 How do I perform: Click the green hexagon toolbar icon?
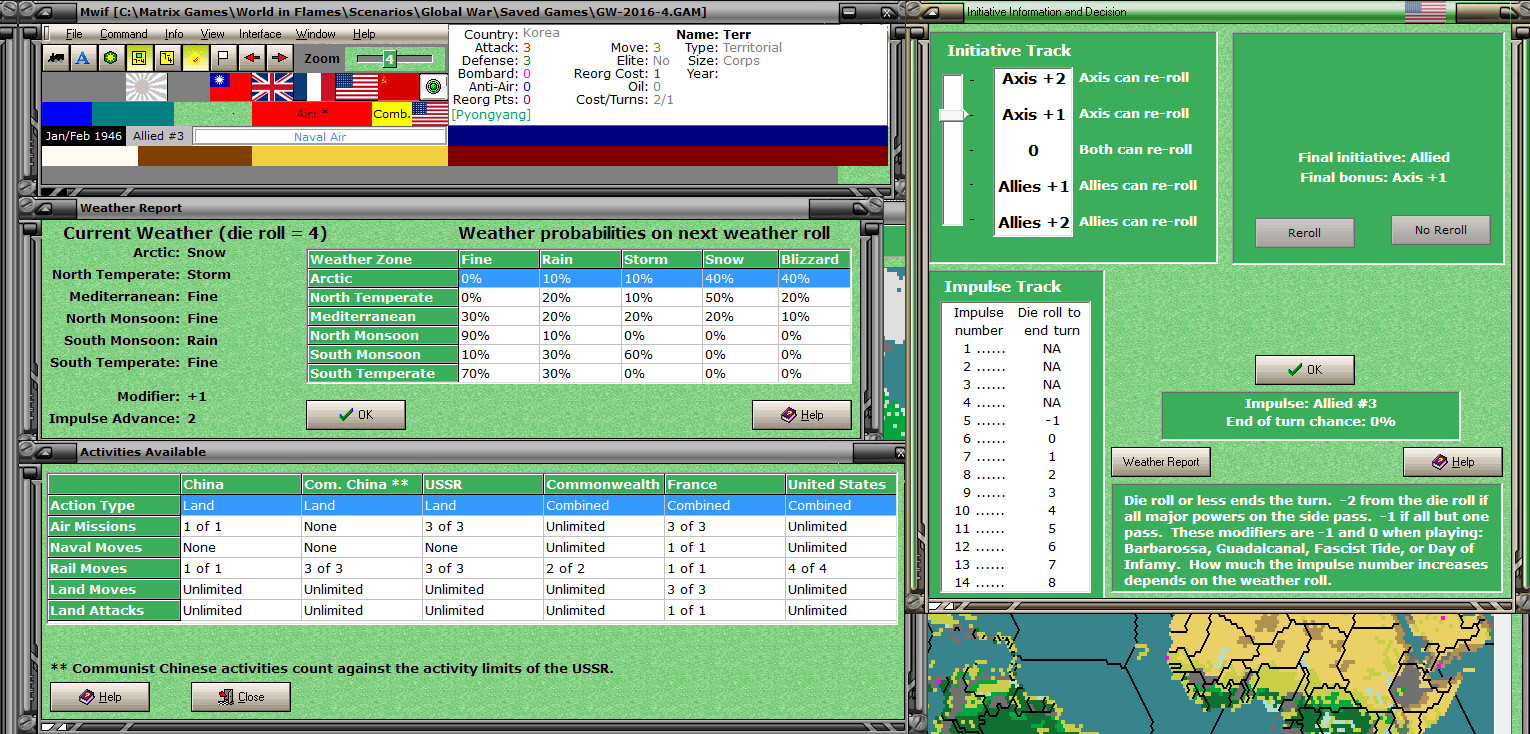pyautogui.click(x=111, y=58)
